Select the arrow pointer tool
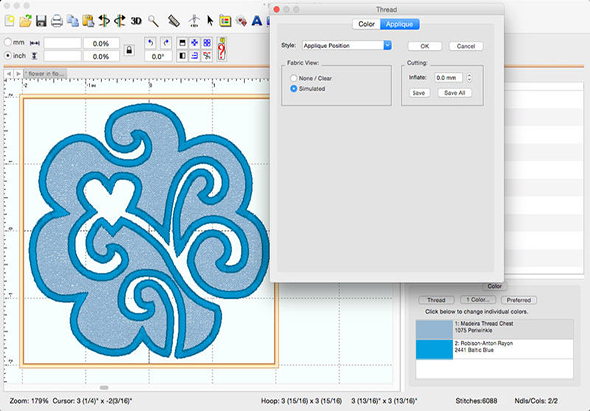The width and height of the screenshot is (590, 411). [210, 21]
